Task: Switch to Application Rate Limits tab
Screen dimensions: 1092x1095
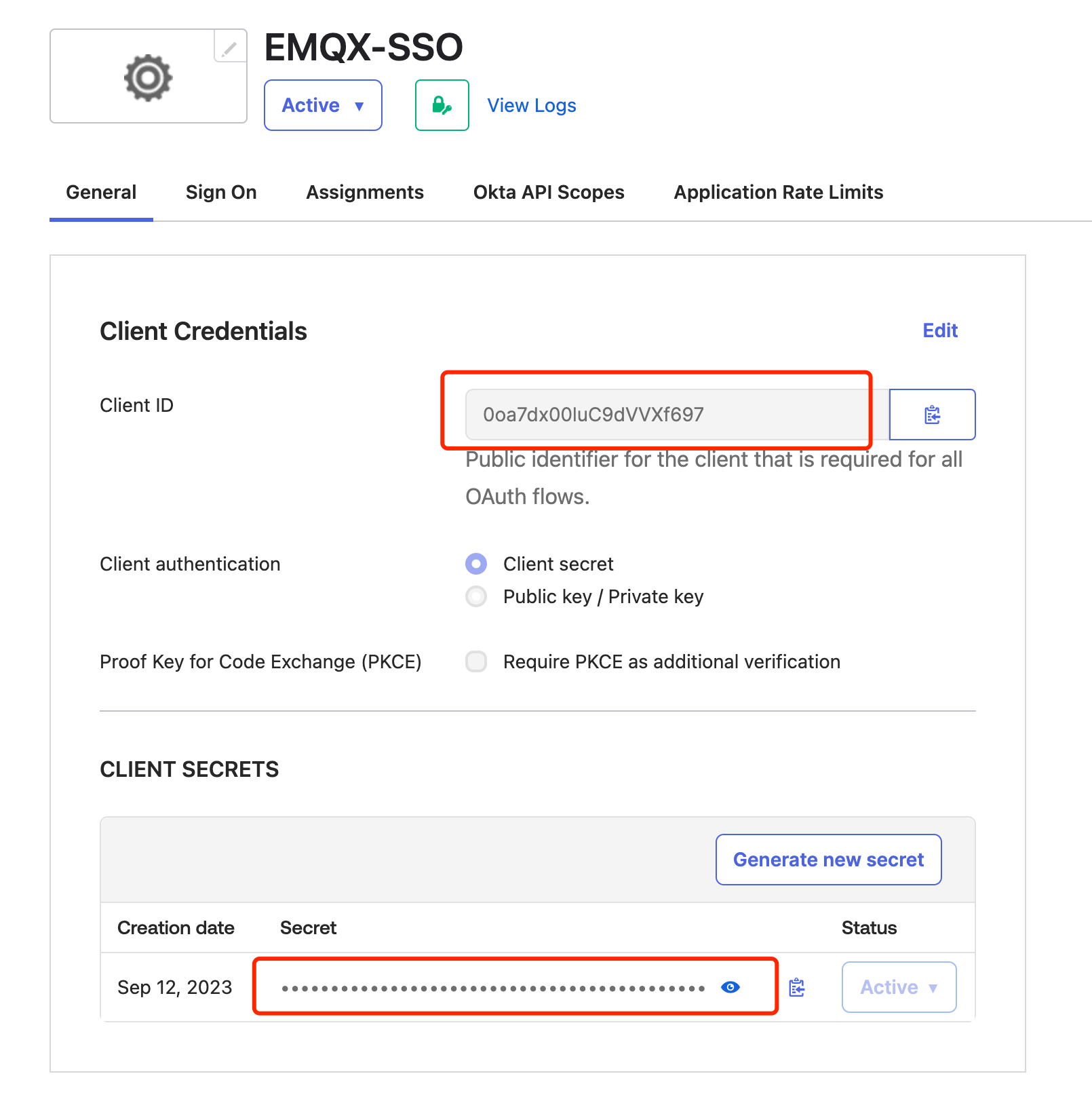Action: pyautogui.click(x=778, y=193)
